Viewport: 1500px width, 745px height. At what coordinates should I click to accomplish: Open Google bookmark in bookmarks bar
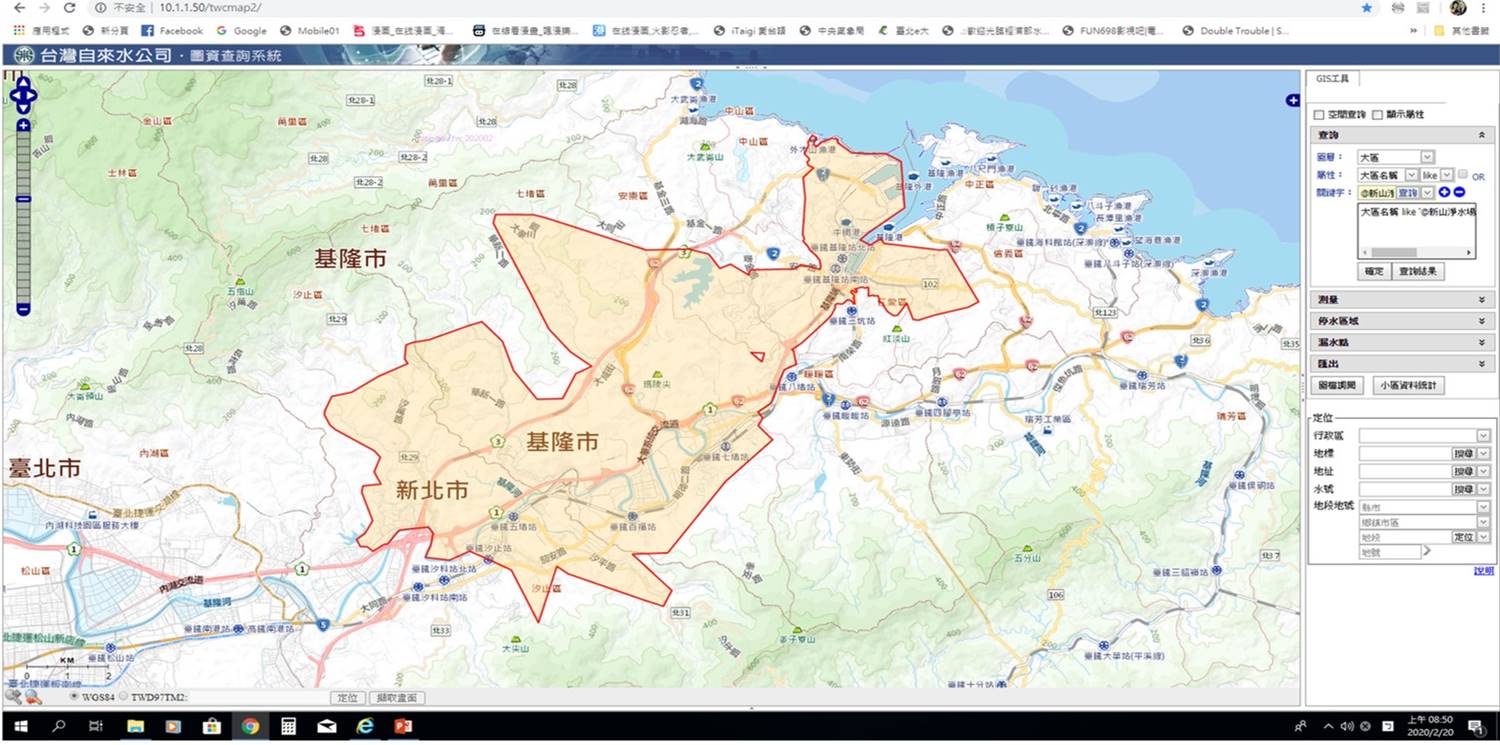pos(241,31)
